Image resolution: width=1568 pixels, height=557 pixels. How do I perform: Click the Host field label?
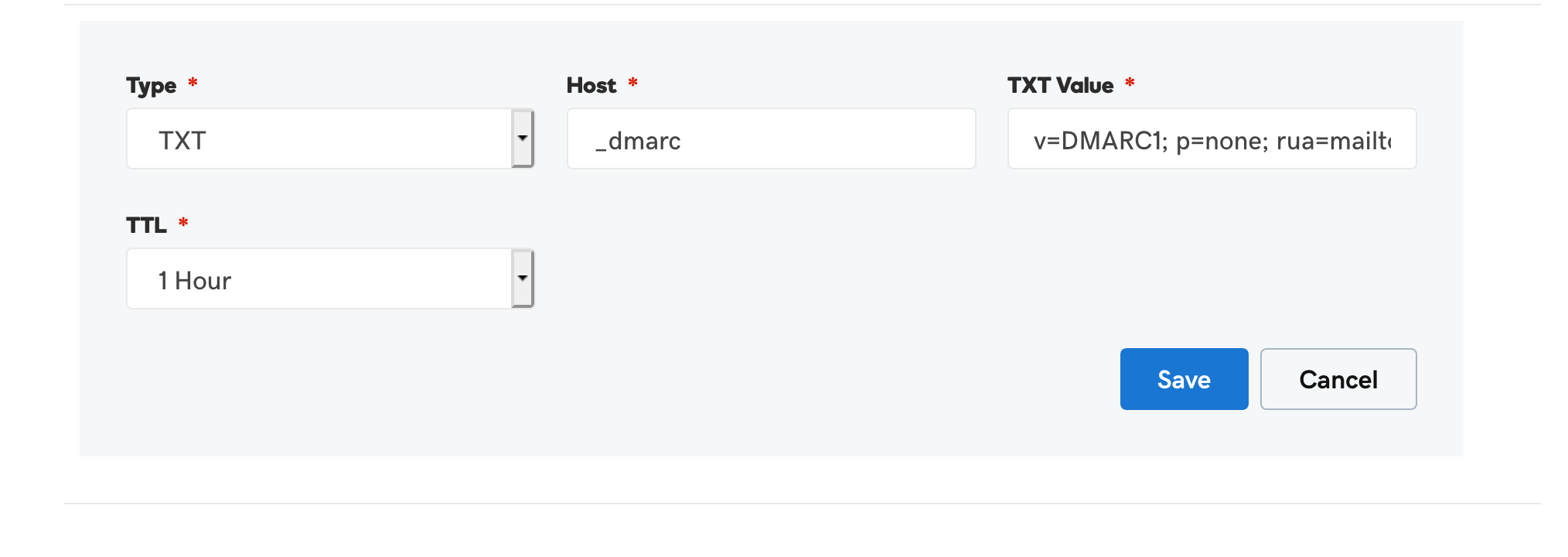[591, 85]
